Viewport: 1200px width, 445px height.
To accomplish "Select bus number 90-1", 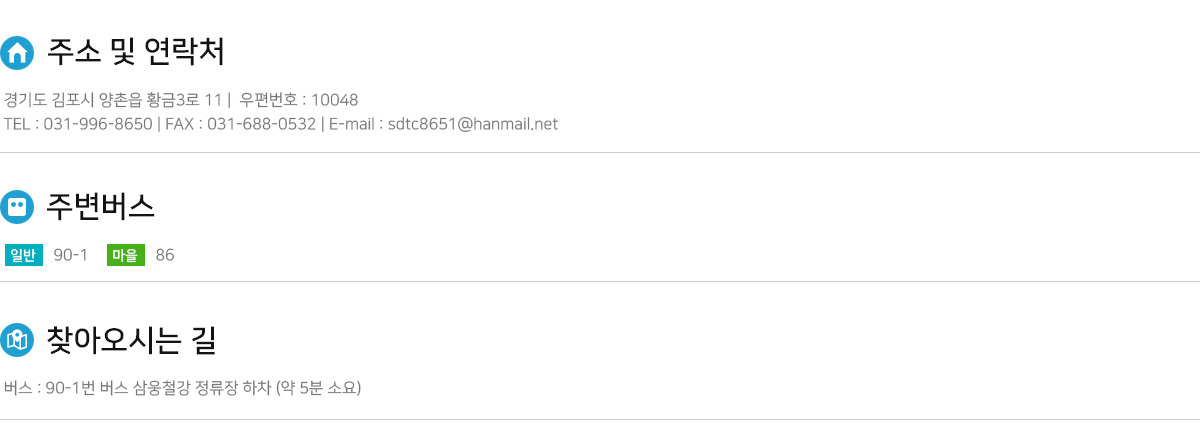I will 71,255.
